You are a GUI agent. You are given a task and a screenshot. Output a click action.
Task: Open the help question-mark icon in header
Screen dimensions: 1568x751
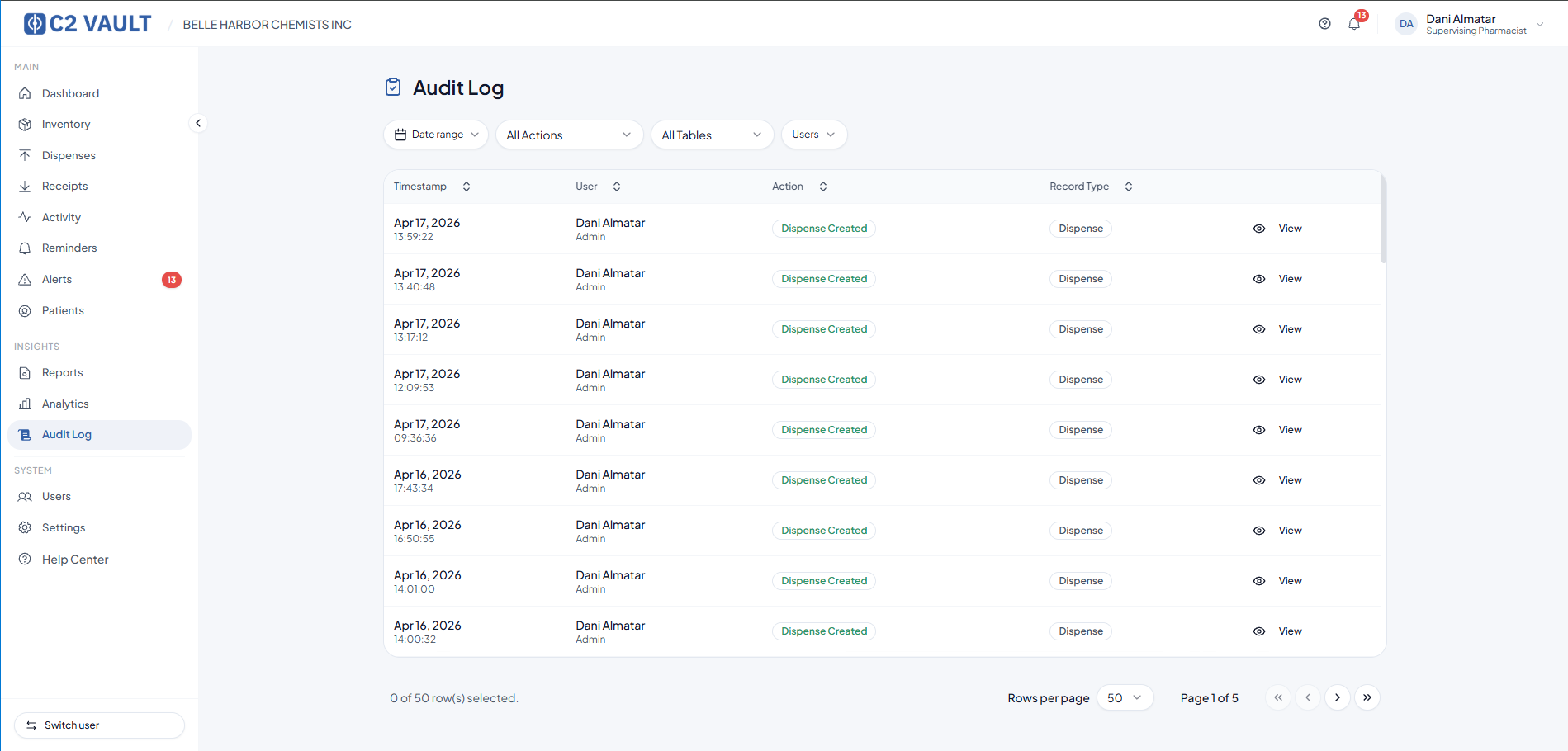click(1324, 23)
